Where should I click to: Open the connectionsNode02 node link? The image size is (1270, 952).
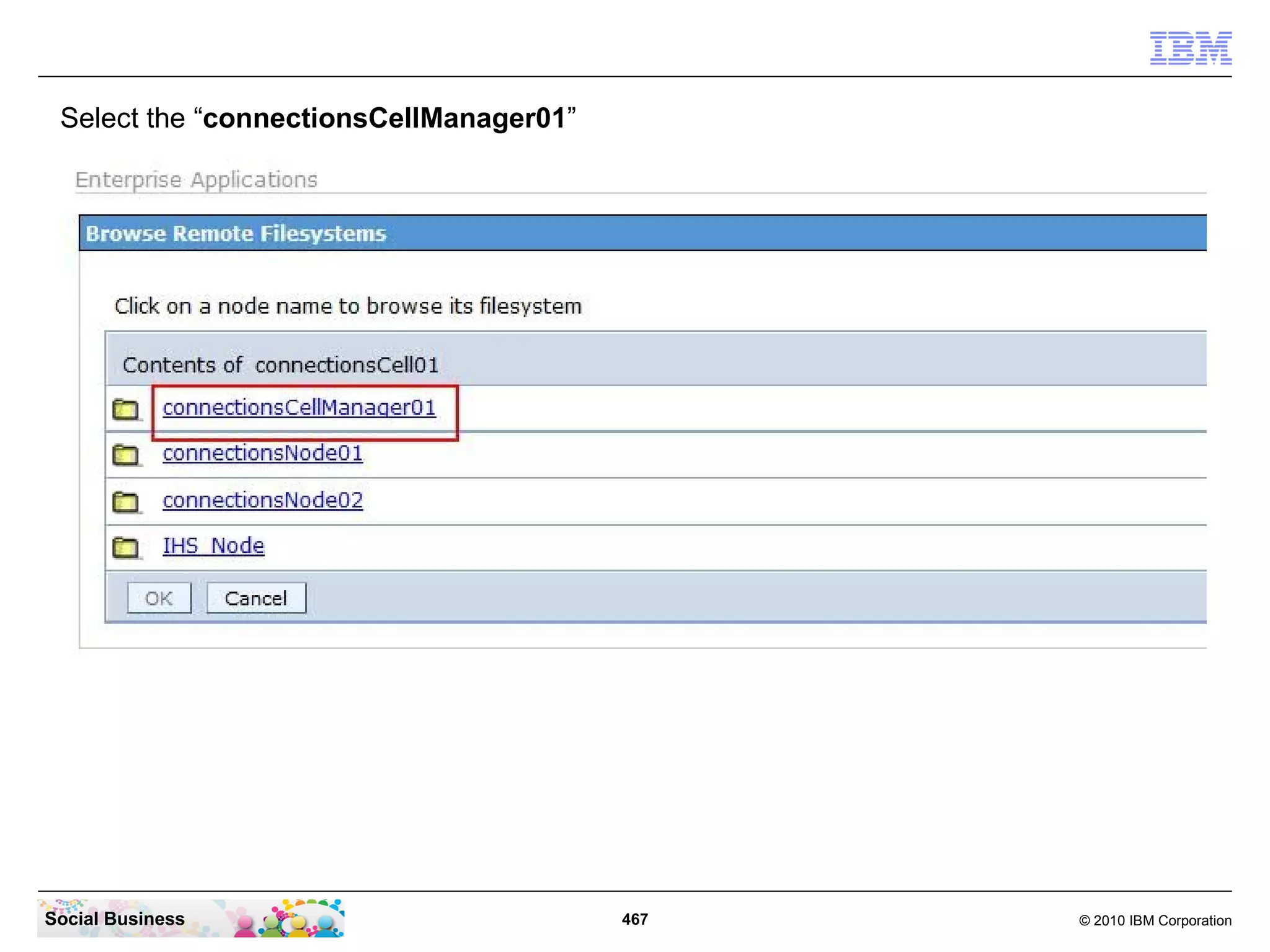pyautogui.click(x=263, y=500)
